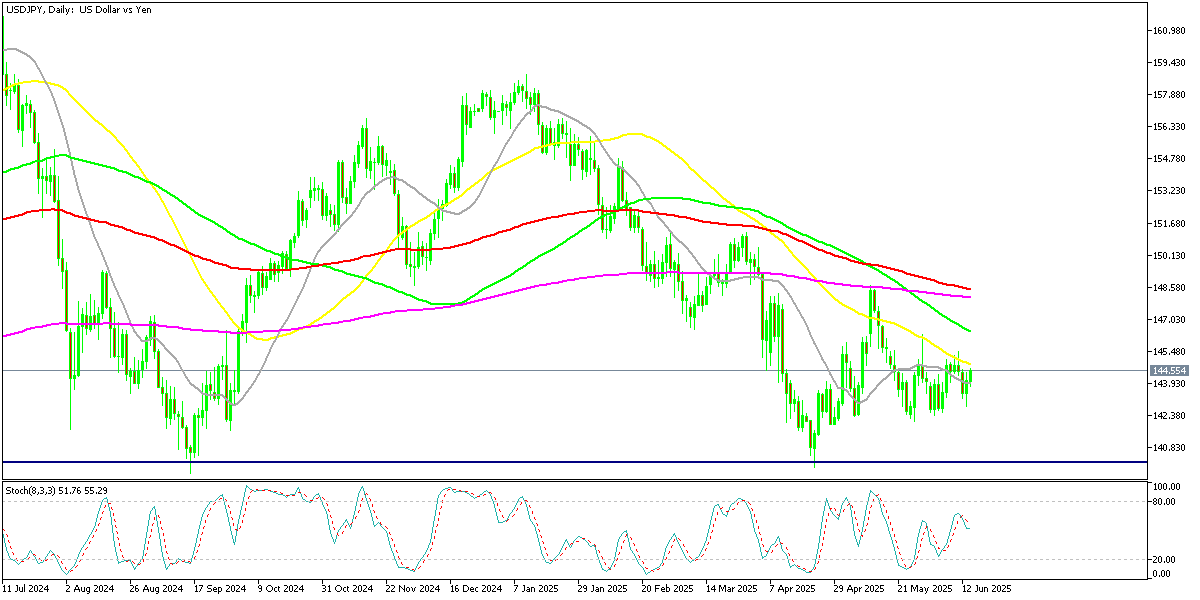Image resolution: width=1200 pixels, height=600 pixels.
Task: Click the 9 Oct 2024 date label
Action: point(282,590)
